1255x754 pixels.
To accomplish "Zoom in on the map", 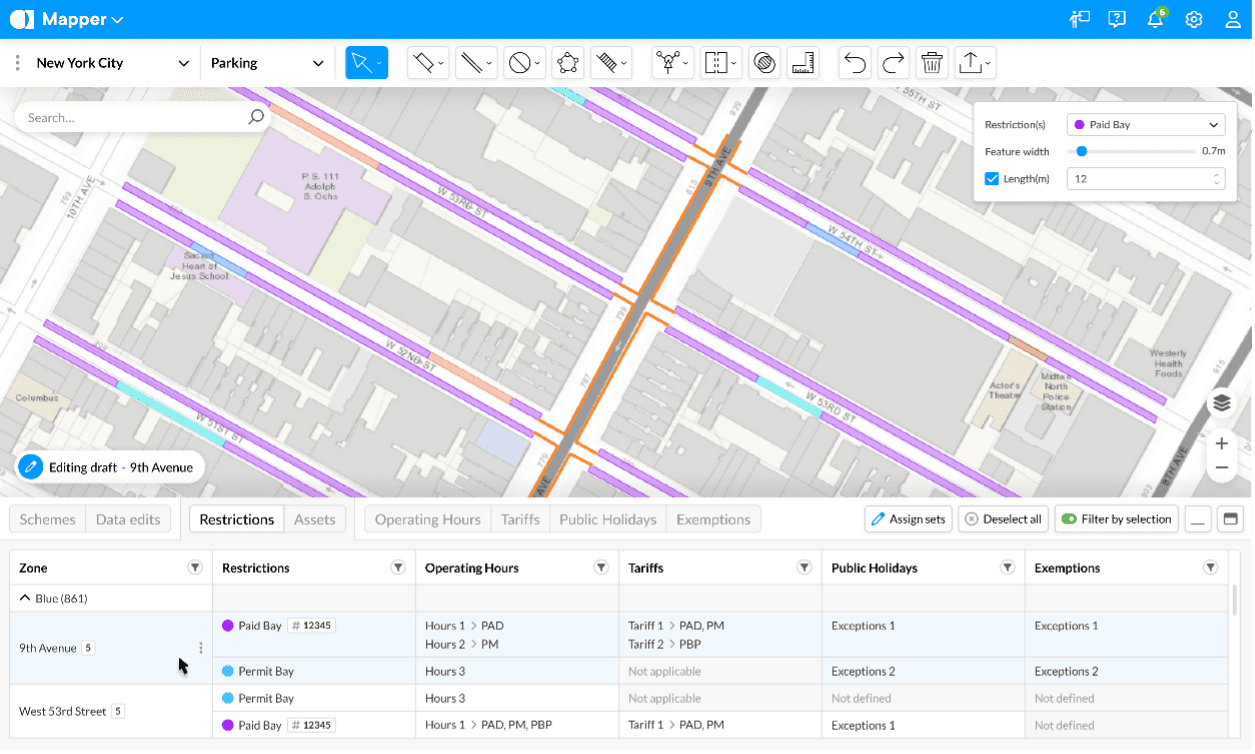I will [1221, 443].
